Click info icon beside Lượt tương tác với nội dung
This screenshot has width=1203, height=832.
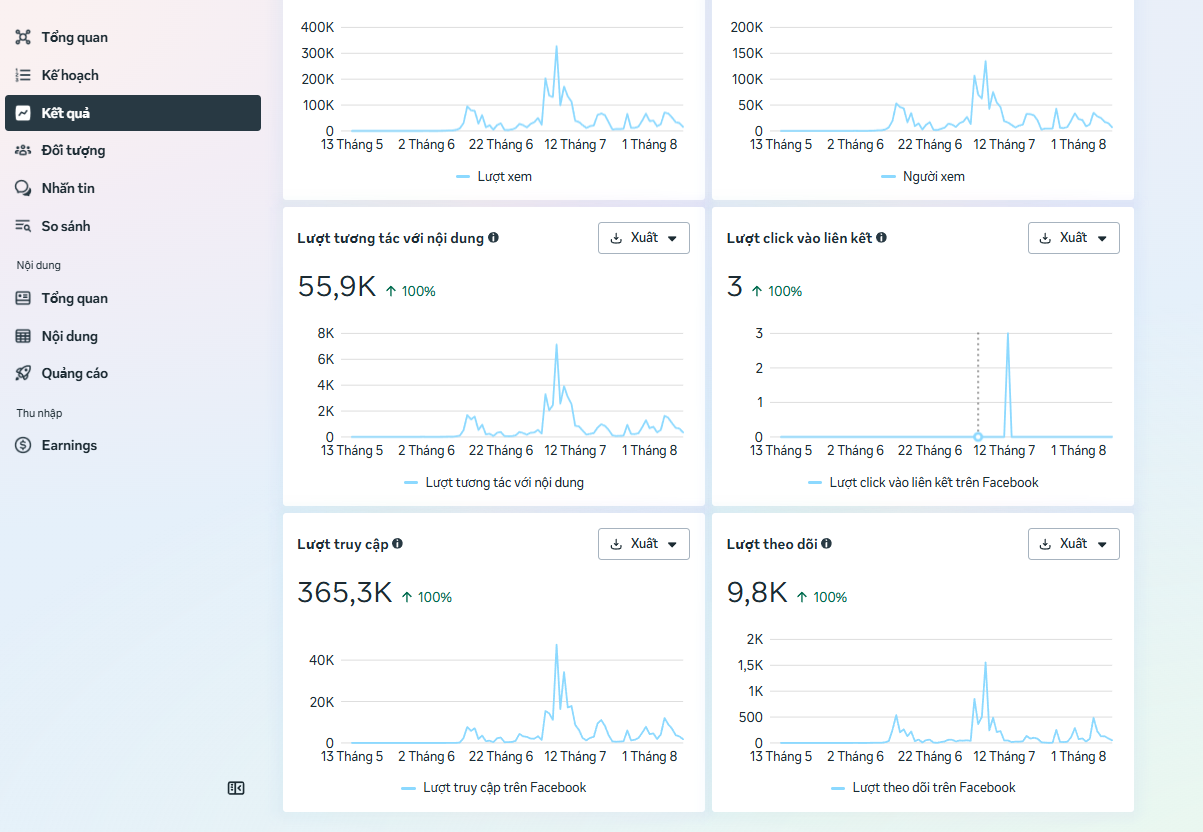click(x=494, y=238)
